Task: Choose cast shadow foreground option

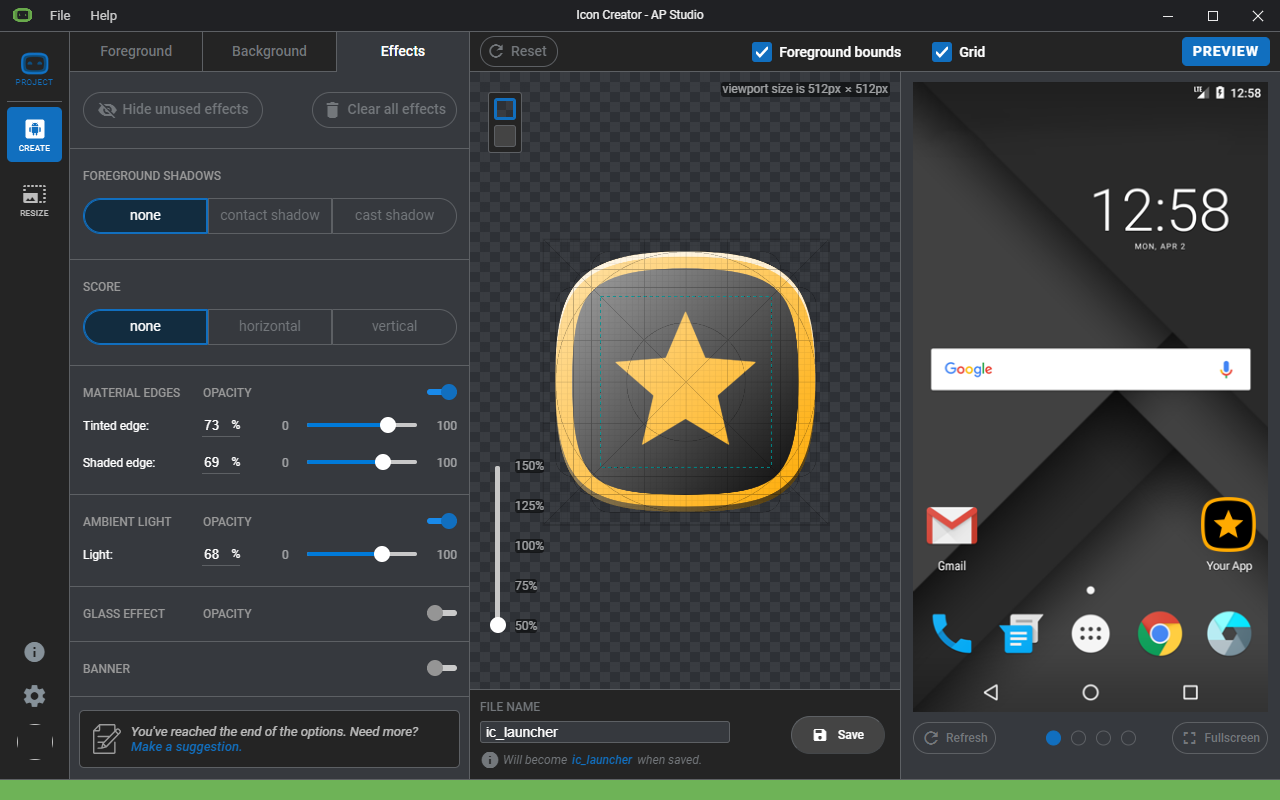Action: (x=394, y=215)
